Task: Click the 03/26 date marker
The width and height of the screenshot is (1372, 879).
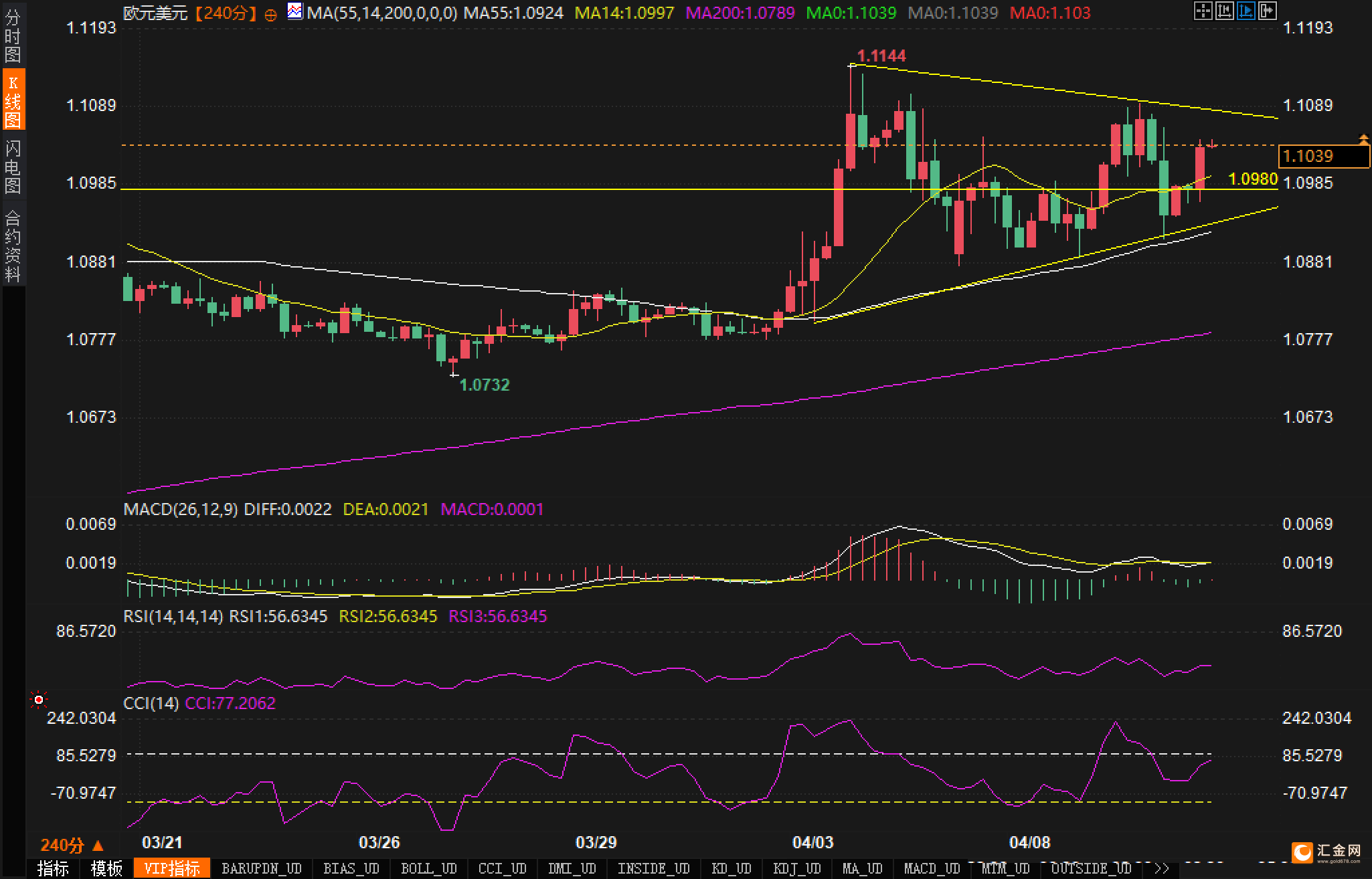Action: (x=379, y=842)
